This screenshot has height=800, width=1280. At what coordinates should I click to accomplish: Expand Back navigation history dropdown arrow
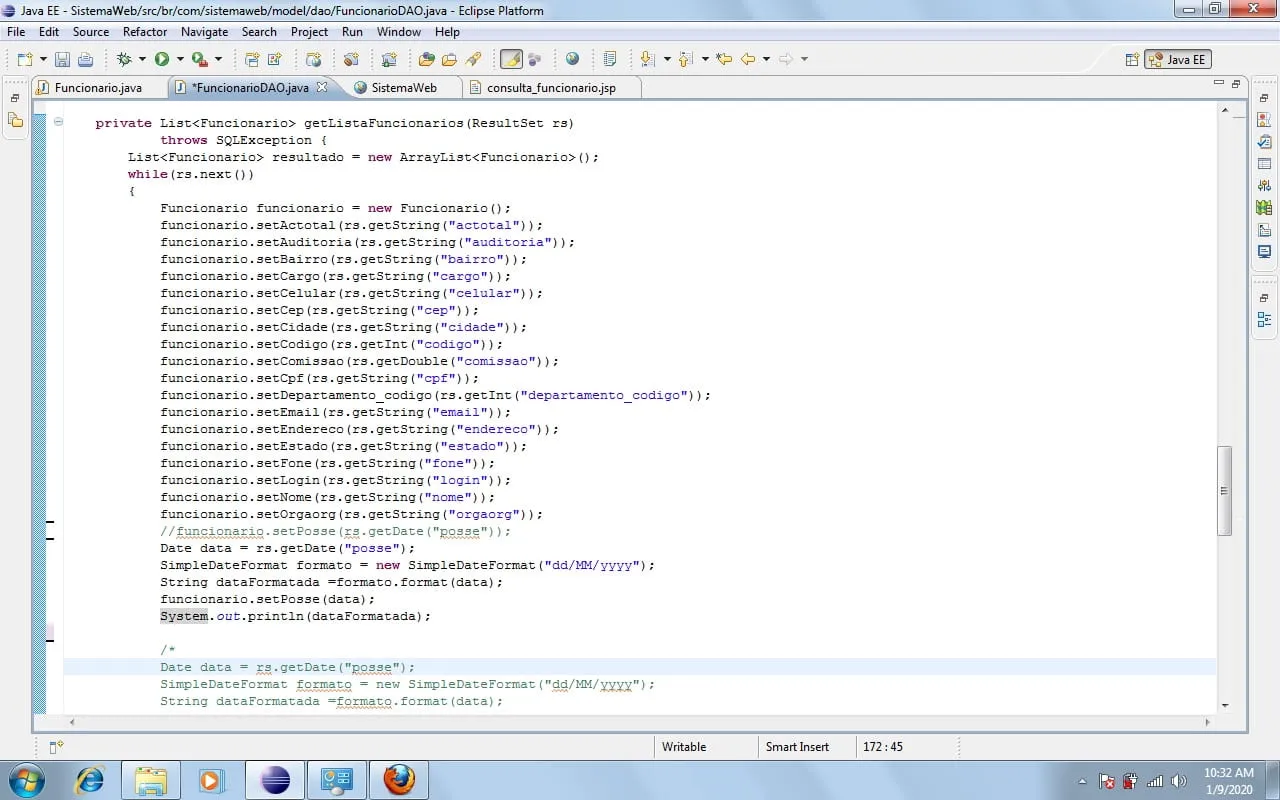[766, 60]
